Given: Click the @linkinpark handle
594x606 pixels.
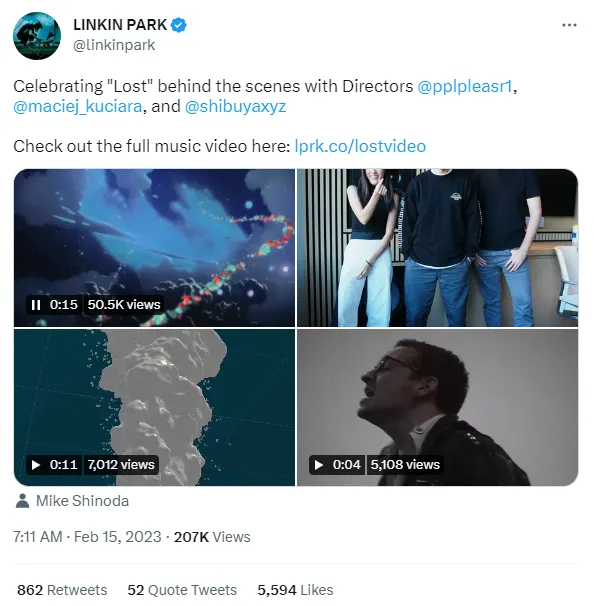Looking at the screenshot, I should pos(114,45).
